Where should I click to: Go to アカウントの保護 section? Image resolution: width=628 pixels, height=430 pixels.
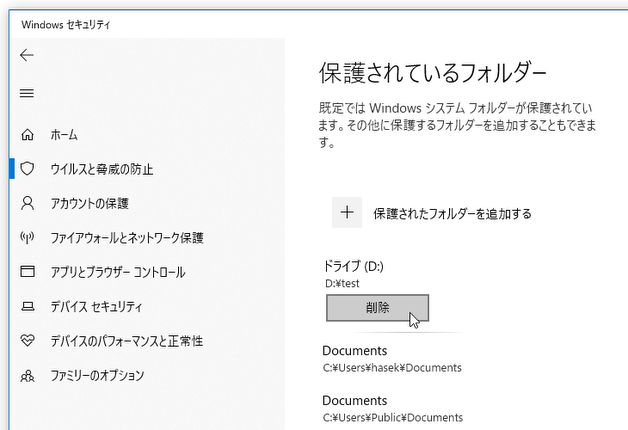[x=89, y=203]
